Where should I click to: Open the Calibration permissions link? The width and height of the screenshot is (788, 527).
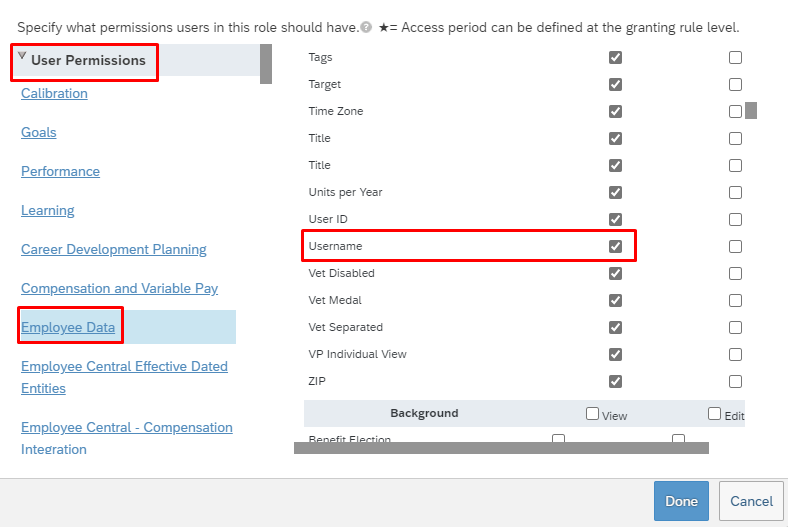tap(54, 93)
